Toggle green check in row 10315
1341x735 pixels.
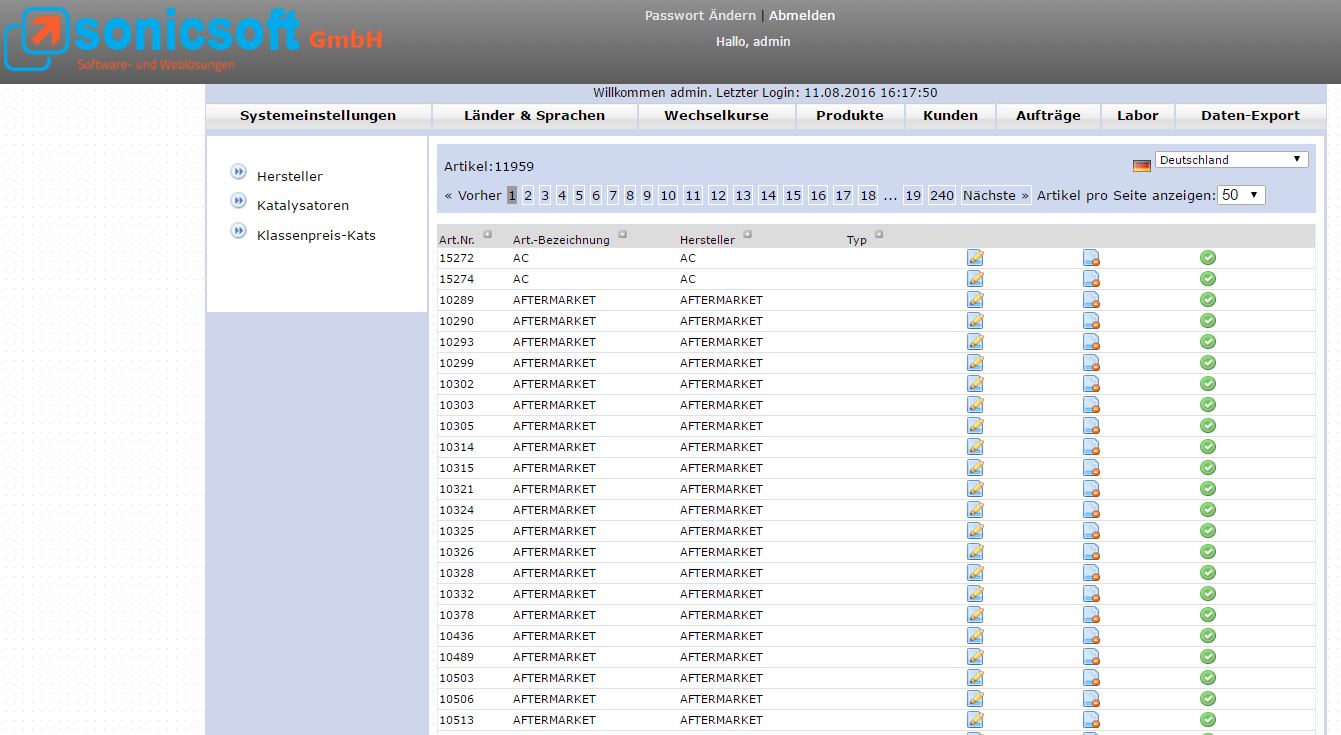point(1208,468)
